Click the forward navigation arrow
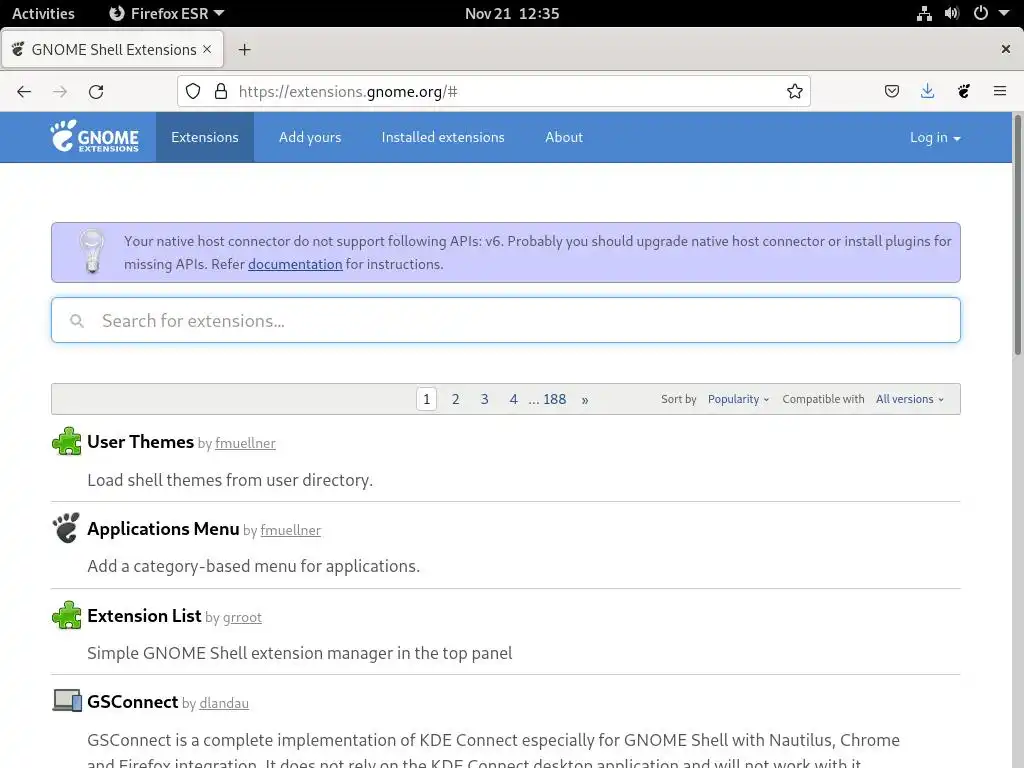 [x=60, y=91]
